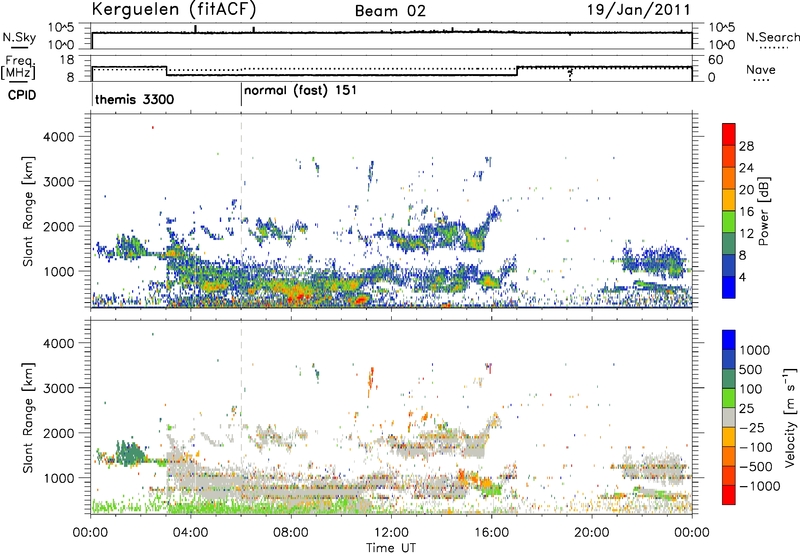This screenshot has width=800, height=554.
Task: Click the velocity panel's "Slant Range [km]" axis title
Action: 28,417
